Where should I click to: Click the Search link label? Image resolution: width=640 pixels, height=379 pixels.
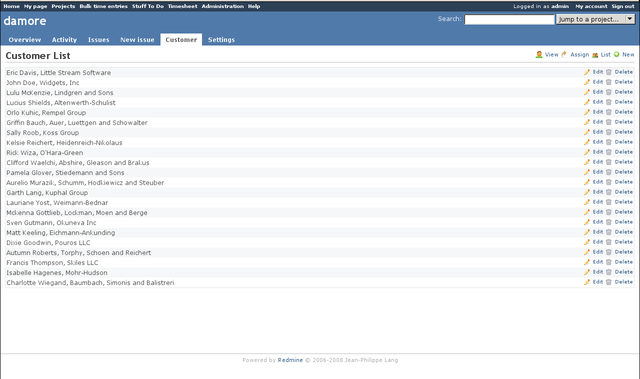click(449, 19)
